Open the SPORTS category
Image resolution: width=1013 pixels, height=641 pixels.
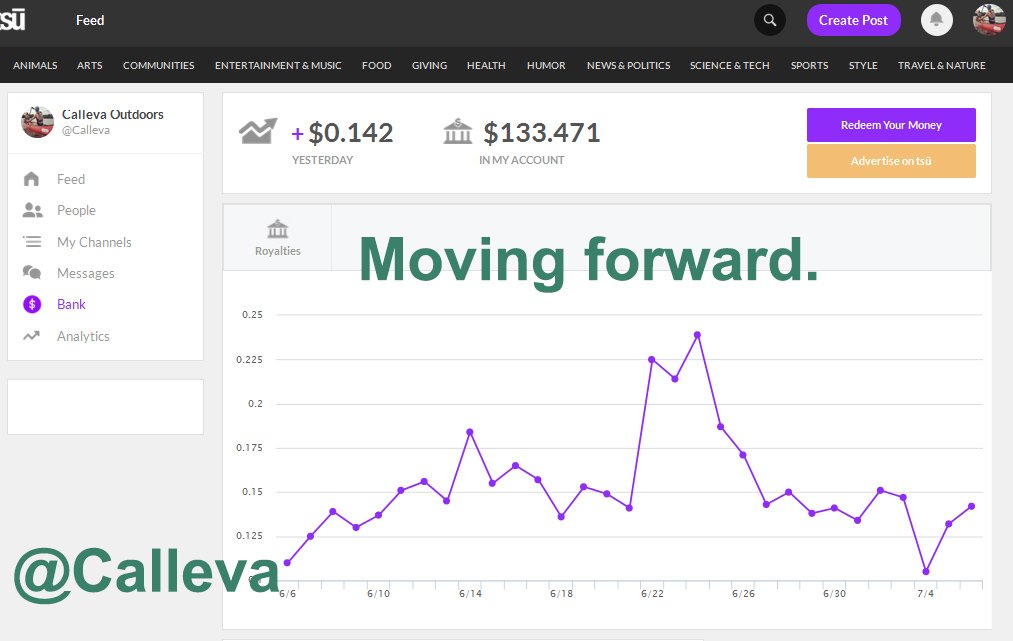coord(809,65)
